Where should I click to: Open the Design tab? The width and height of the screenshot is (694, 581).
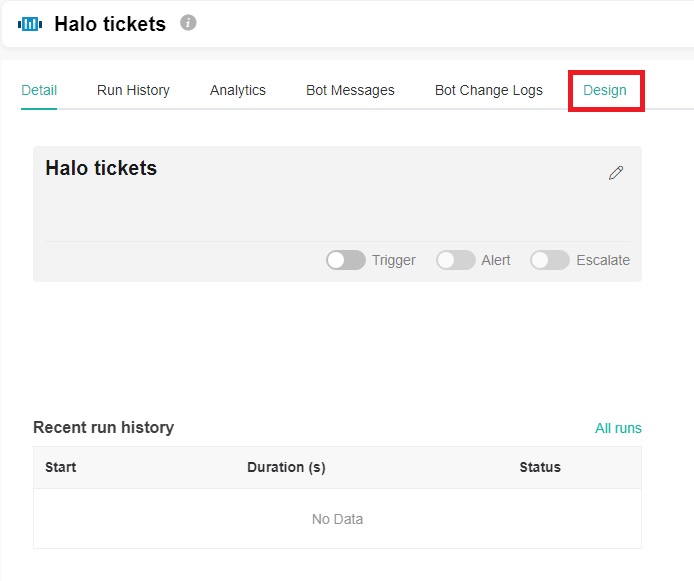(605, 90)
